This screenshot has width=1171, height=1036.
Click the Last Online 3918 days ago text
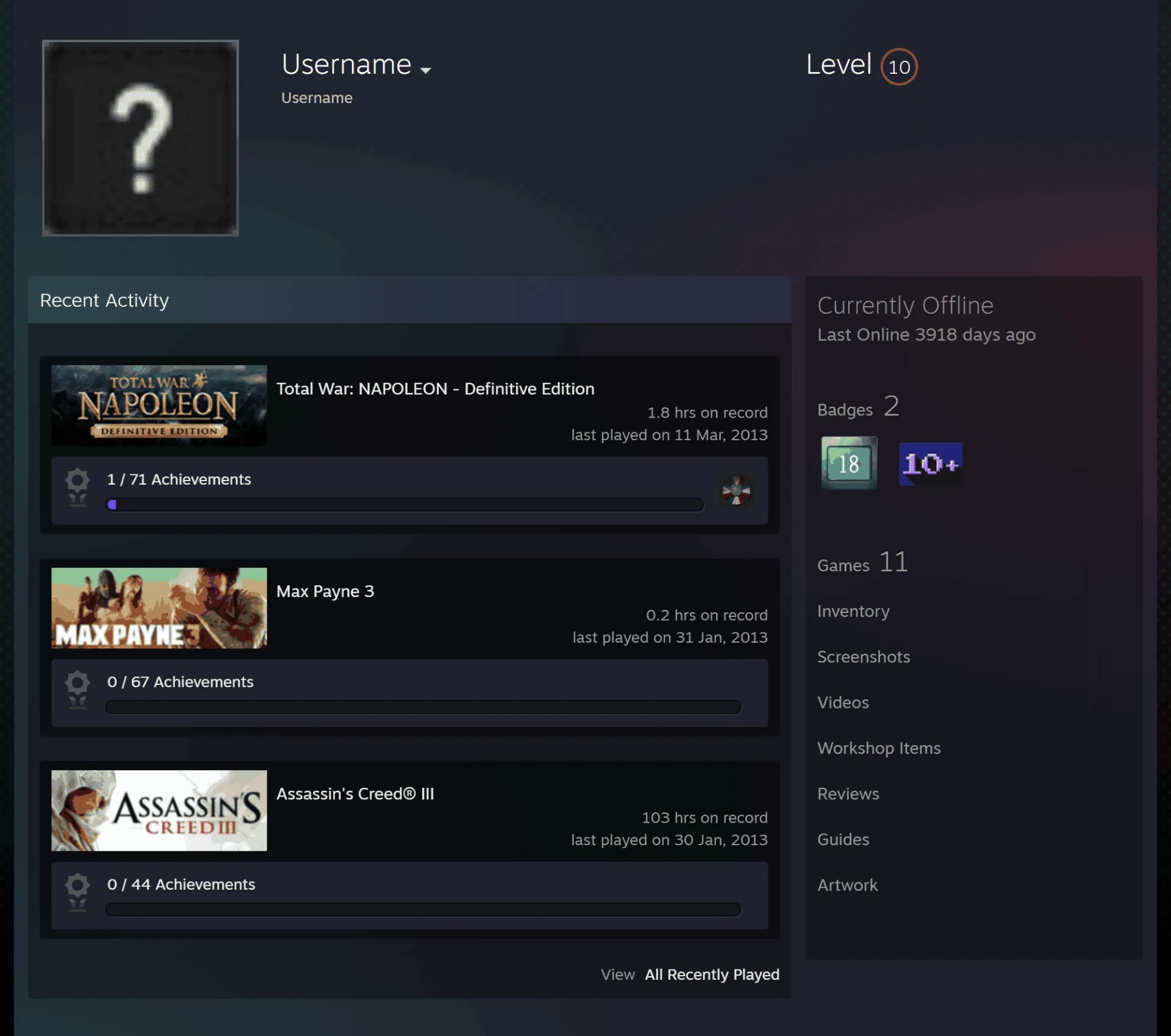(x=926, y=335)
